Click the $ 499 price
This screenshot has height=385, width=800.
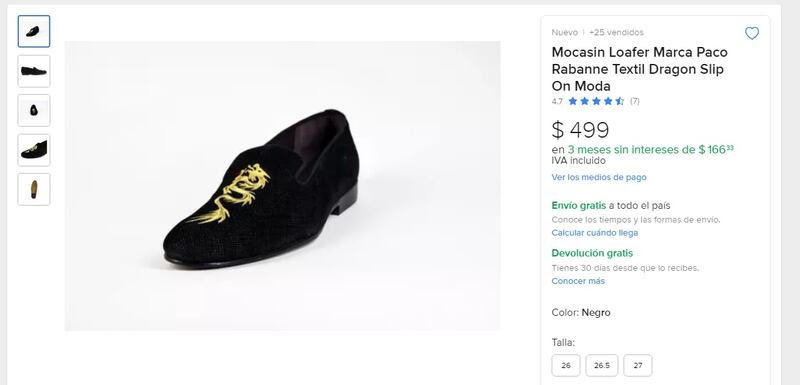pyautogui.click(x=580, y=130)
